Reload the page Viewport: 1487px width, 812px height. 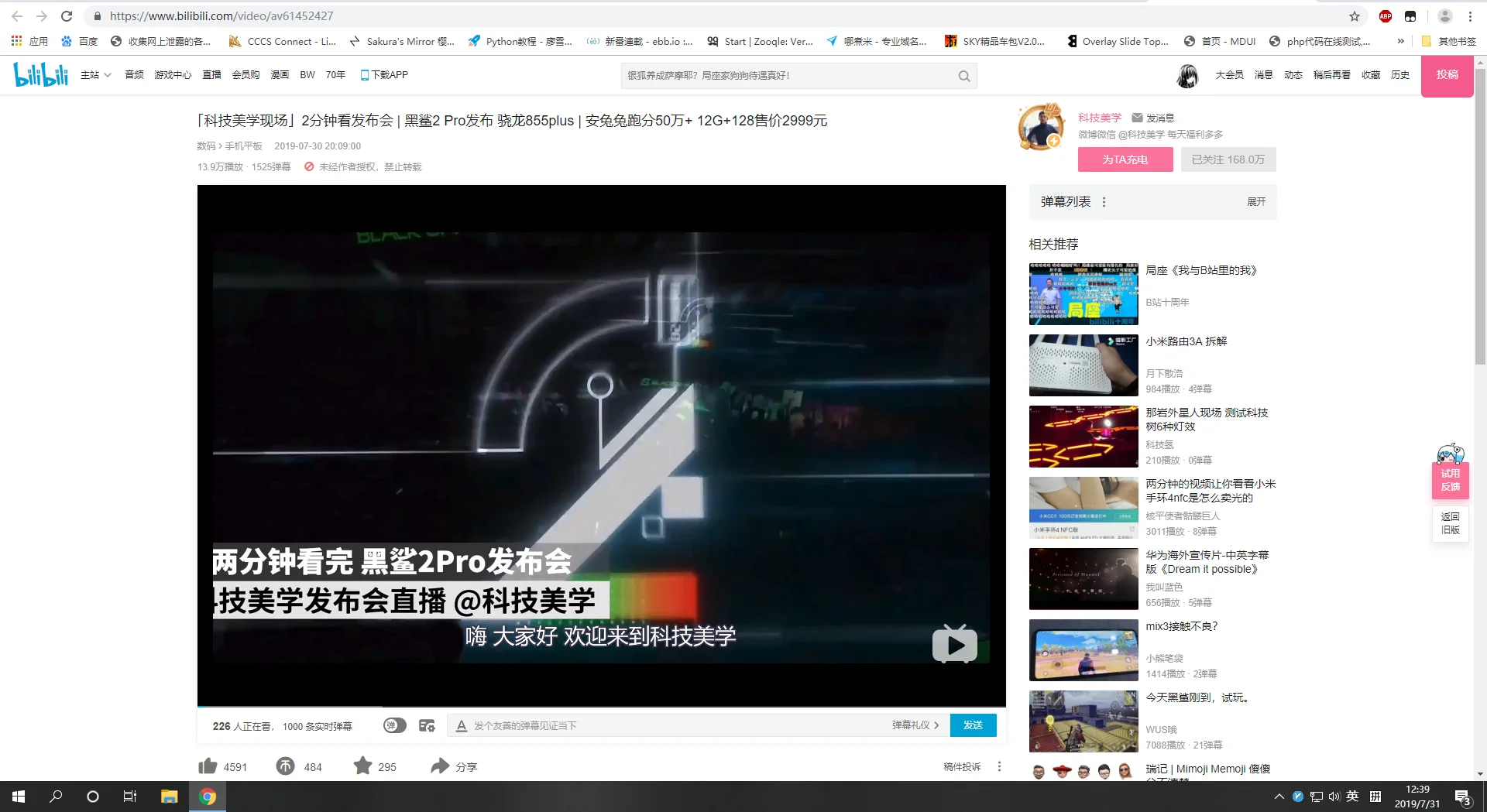67,16
